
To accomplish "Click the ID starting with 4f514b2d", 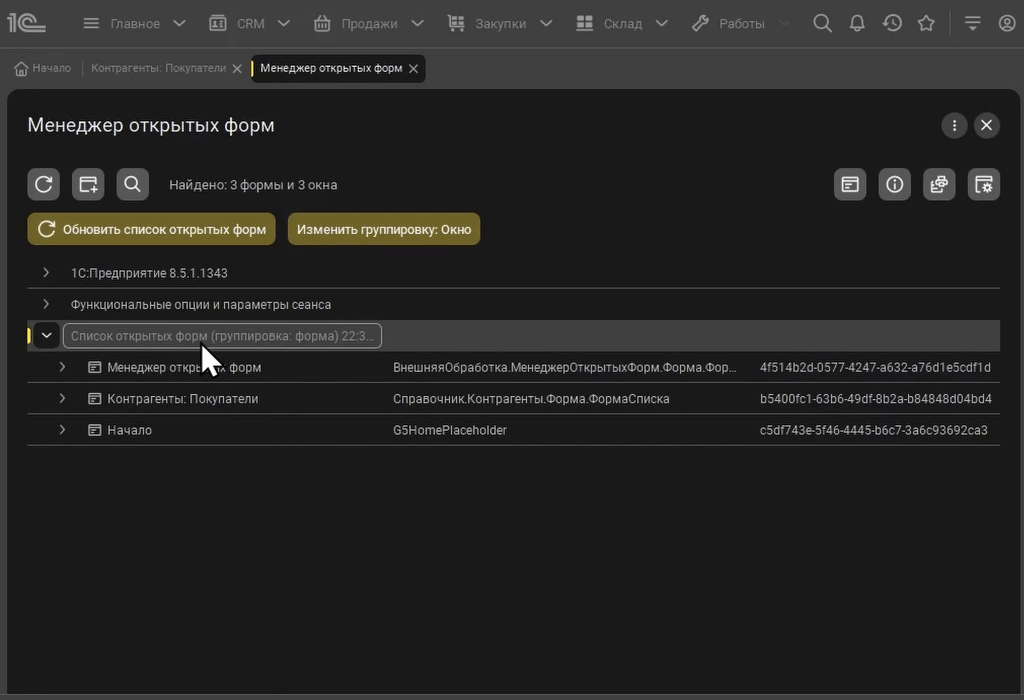I will pyautogui.click(x=875, y=368).
